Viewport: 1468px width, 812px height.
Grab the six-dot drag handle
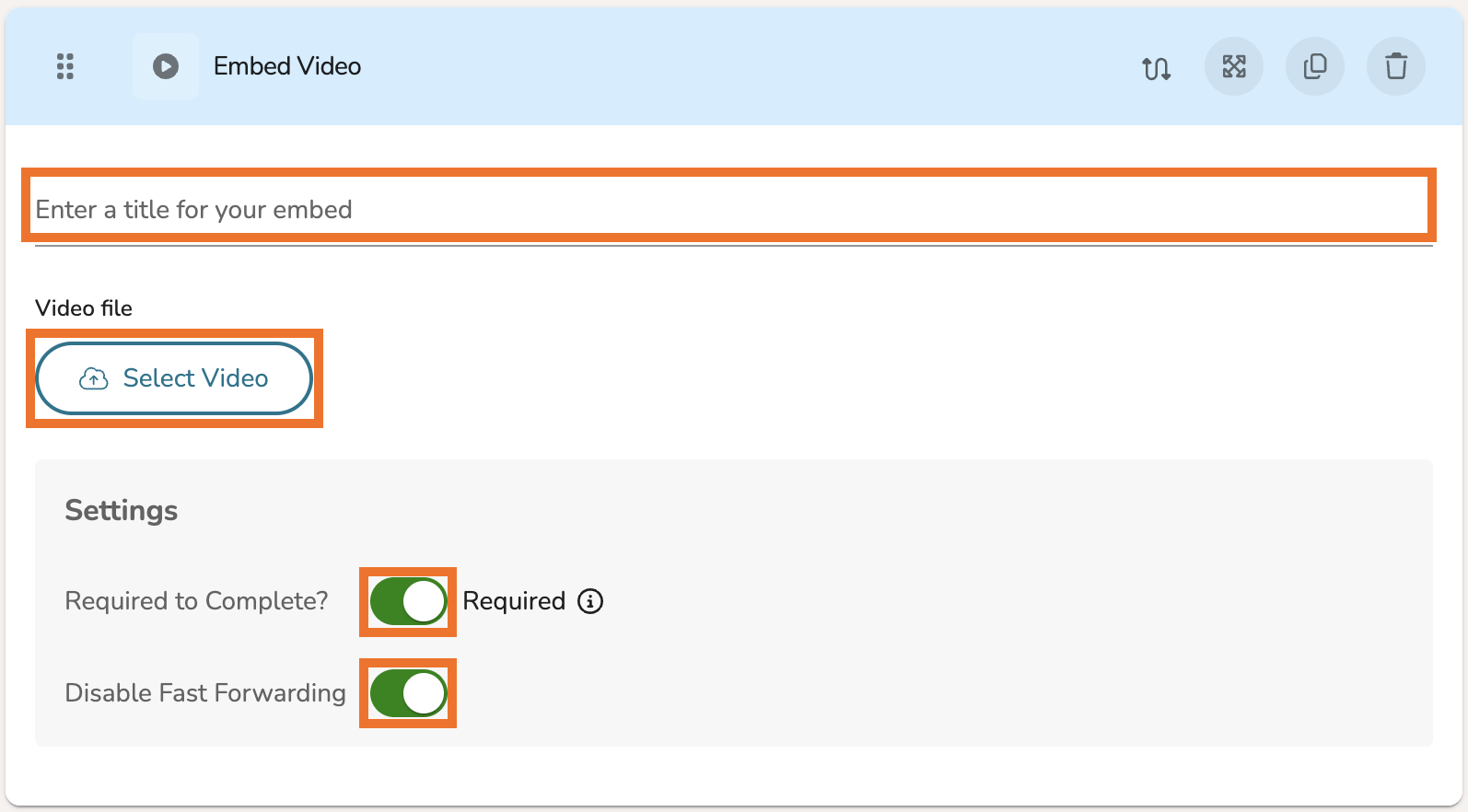(64, 66)
